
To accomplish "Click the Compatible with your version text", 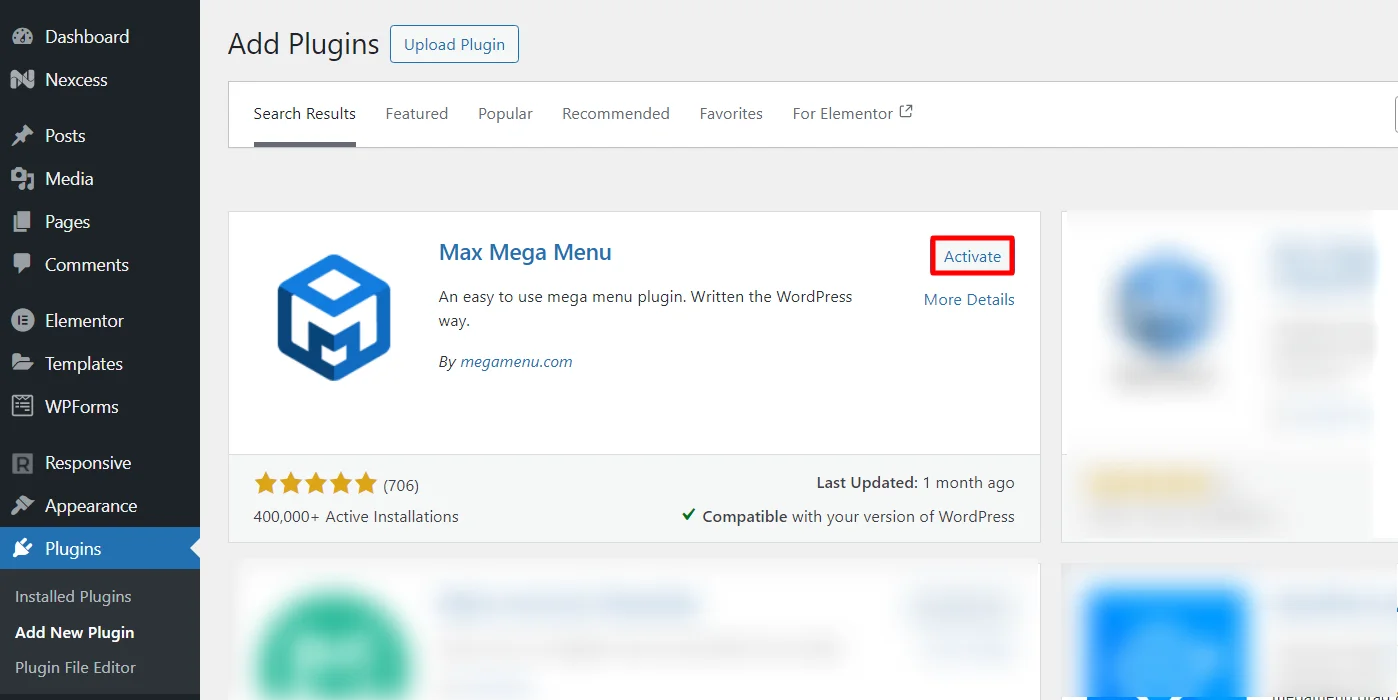I will tap(858, 517).
